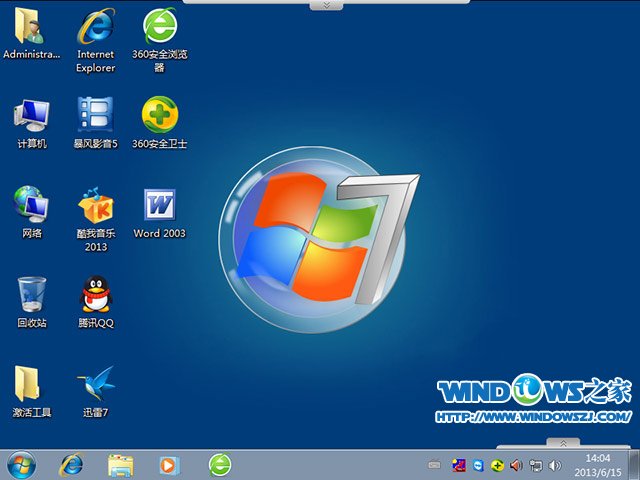
Task: Click 360 browser pinned in taskbar
Action: (220, 465)
